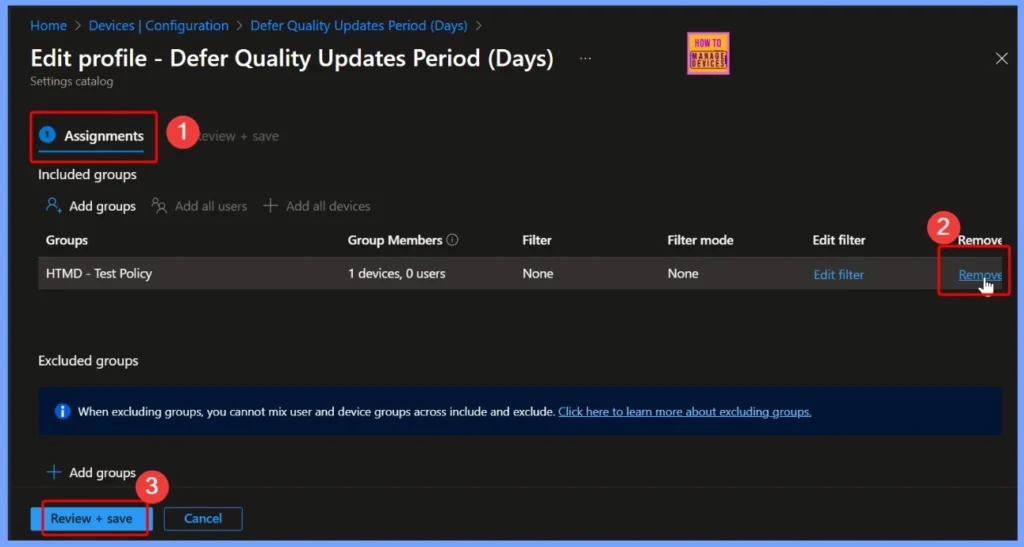This screenshot has width=1024, height=547.
Task: Switch to Review + save step
Action: [x=240, y=136]
